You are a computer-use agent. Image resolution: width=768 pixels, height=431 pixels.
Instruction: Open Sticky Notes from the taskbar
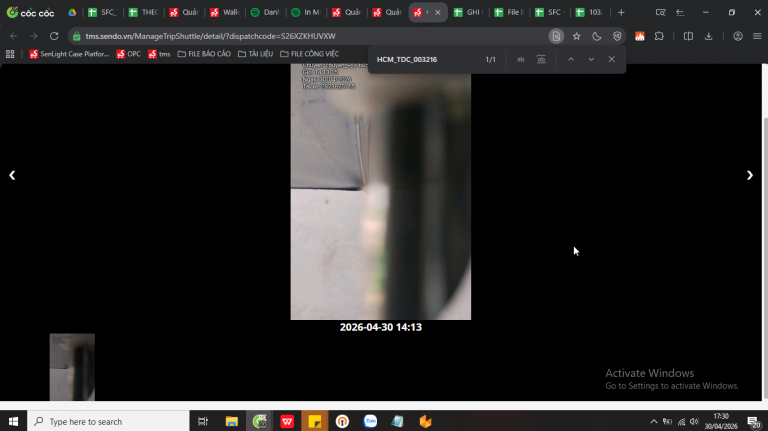pos(314,421)
